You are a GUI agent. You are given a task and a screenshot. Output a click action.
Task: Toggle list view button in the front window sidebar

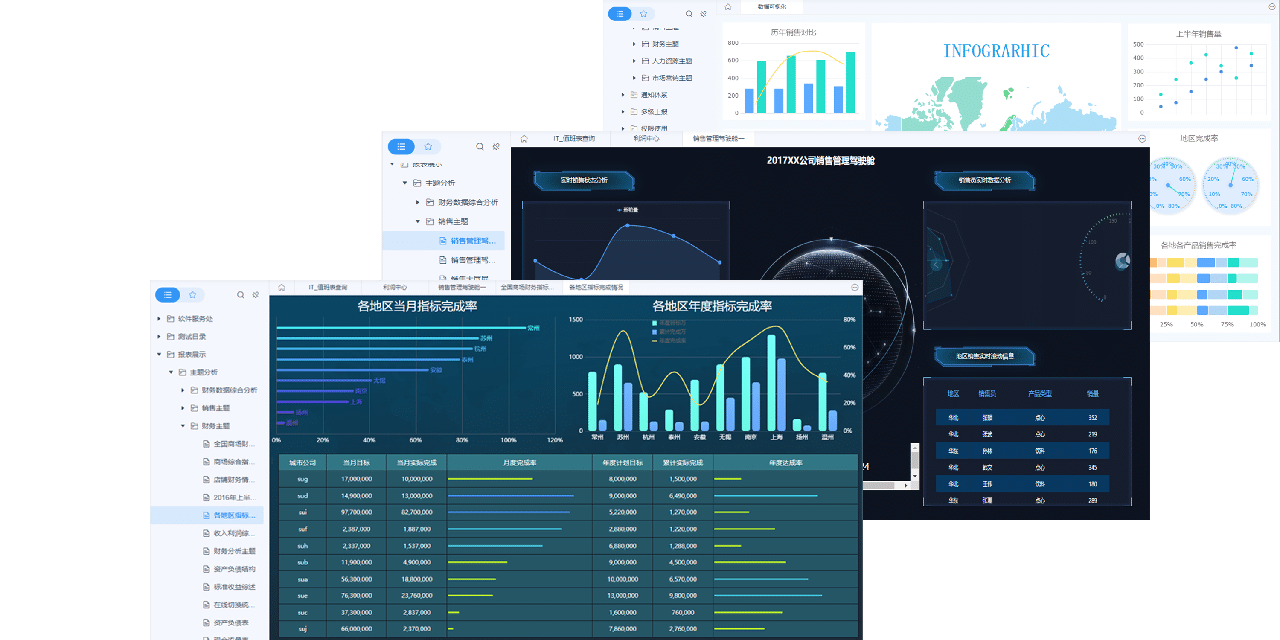point(166,295)
